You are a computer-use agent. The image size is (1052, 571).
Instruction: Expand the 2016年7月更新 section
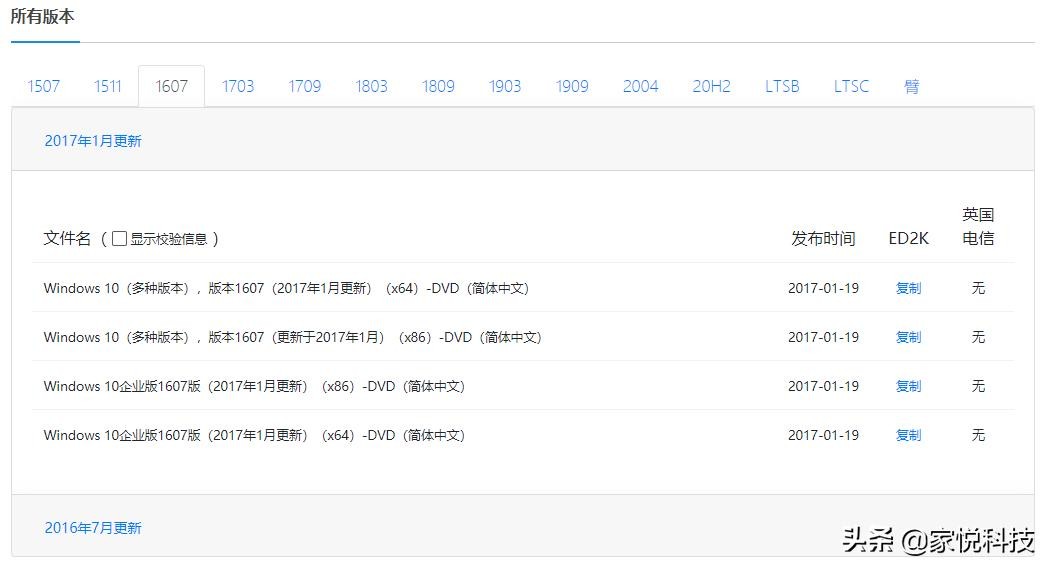(x=93, y=528)
